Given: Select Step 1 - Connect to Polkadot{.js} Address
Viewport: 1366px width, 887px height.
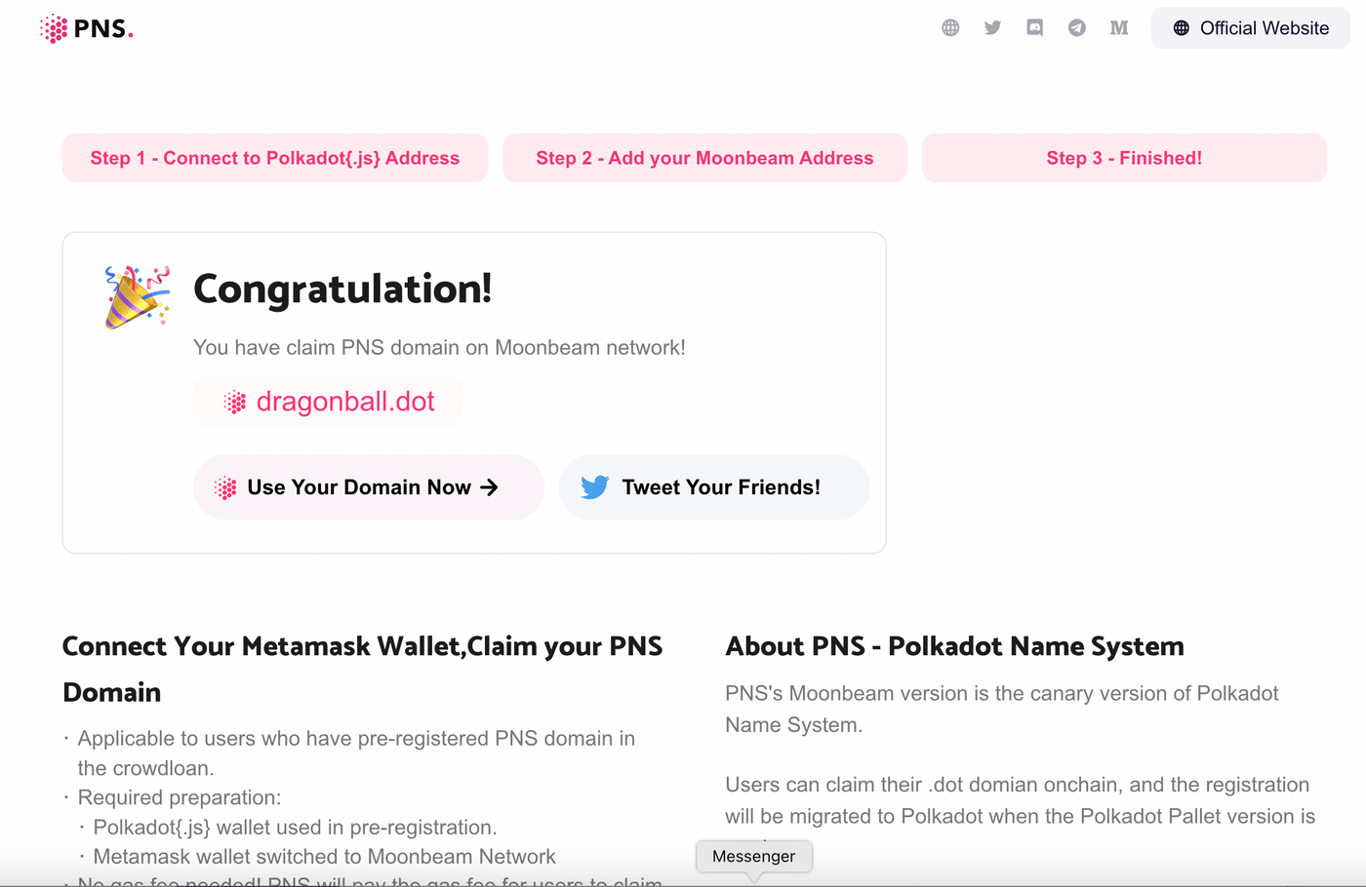Looking at the screenshot, I should (275, 158).
